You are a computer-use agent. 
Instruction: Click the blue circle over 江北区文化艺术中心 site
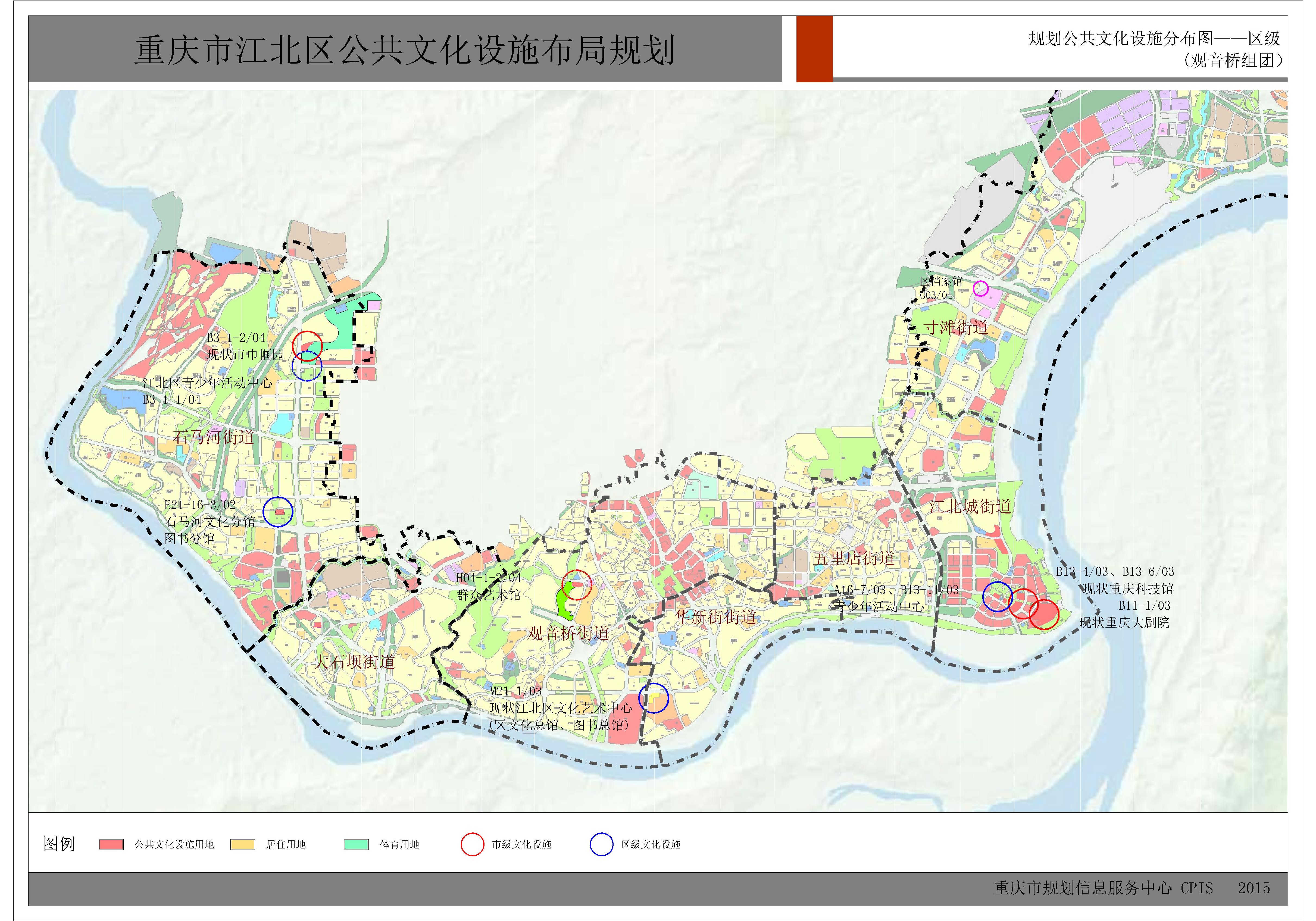tap(654, 698)
